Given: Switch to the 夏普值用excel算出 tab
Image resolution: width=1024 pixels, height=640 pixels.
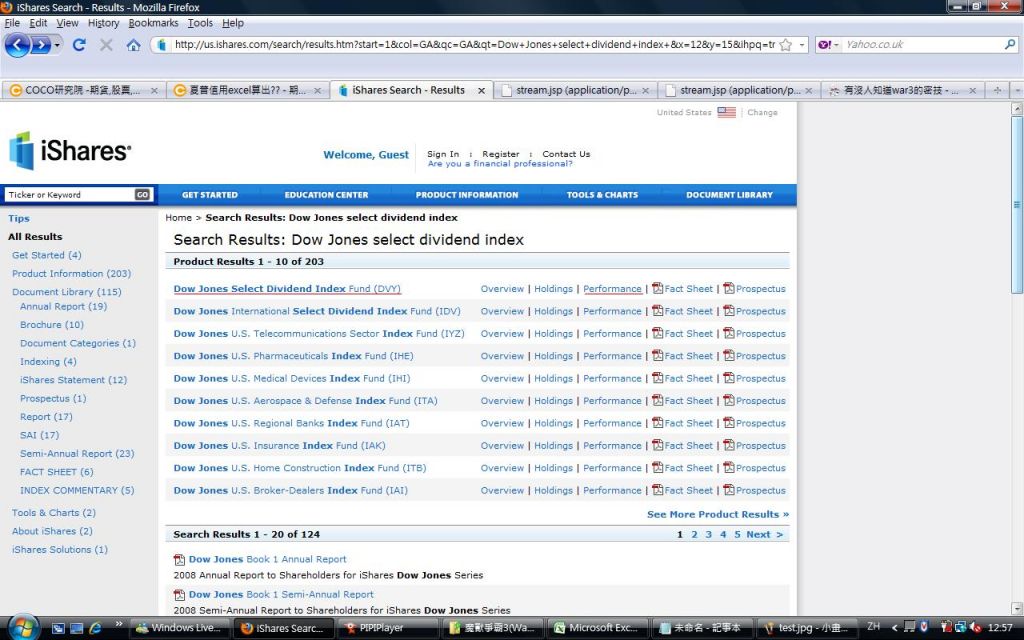Looking at the screenshot, I should point(247,90).
